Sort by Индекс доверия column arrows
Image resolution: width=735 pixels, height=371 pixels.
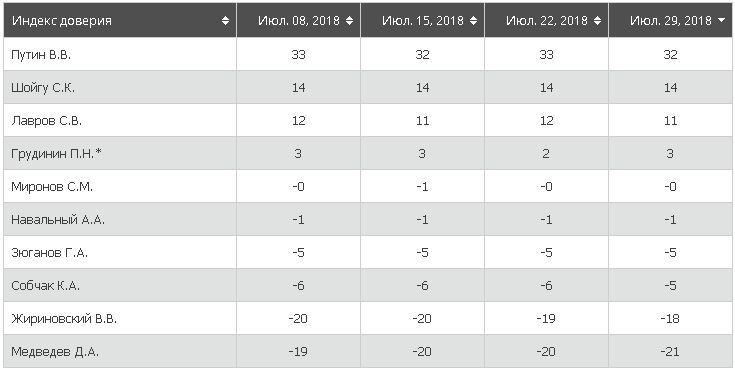pos(225,21)
